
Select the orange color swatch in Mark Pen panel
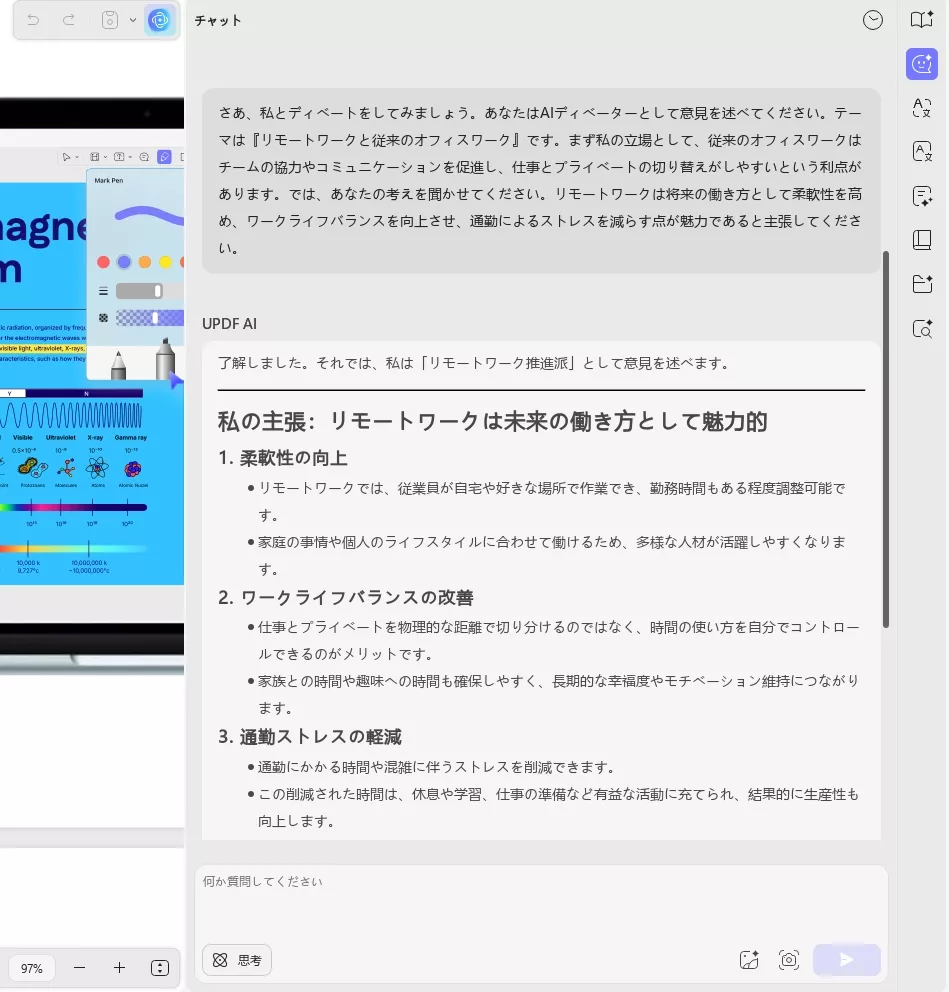coord(145,262)
